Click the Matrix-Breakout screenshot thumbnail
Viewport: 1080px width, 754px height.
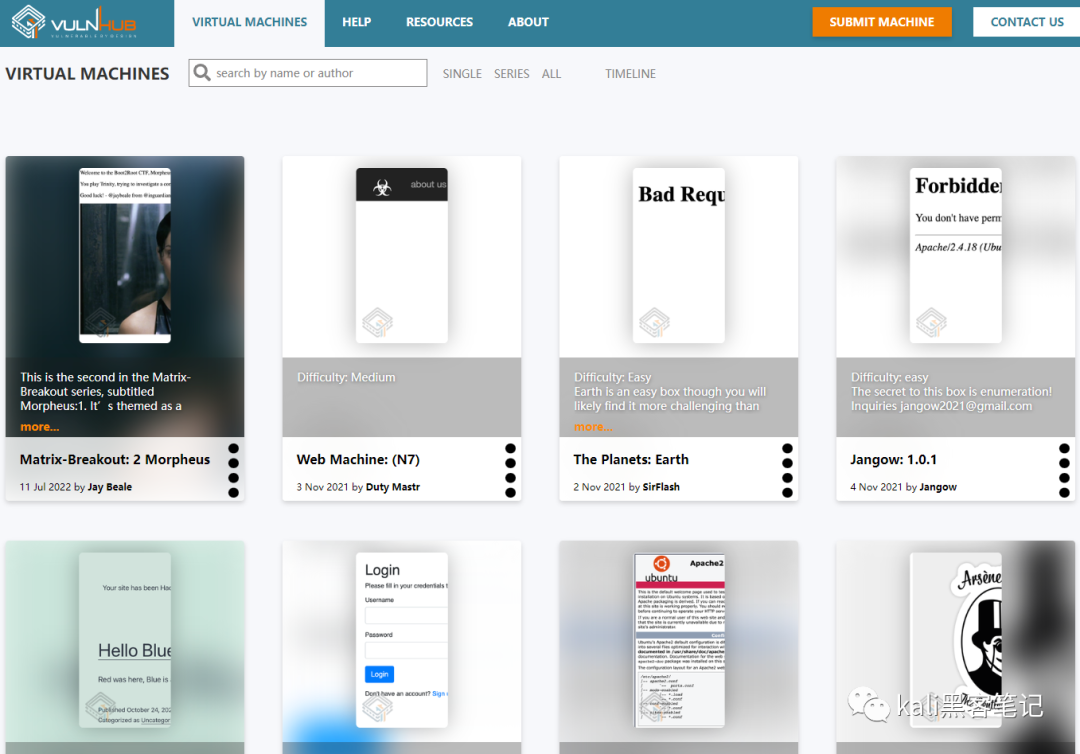pyautogui.click(x=125, y=255)
